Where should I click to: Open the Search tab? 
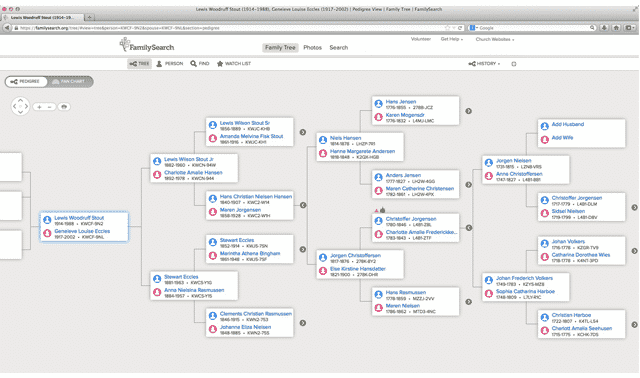(339, 48)
